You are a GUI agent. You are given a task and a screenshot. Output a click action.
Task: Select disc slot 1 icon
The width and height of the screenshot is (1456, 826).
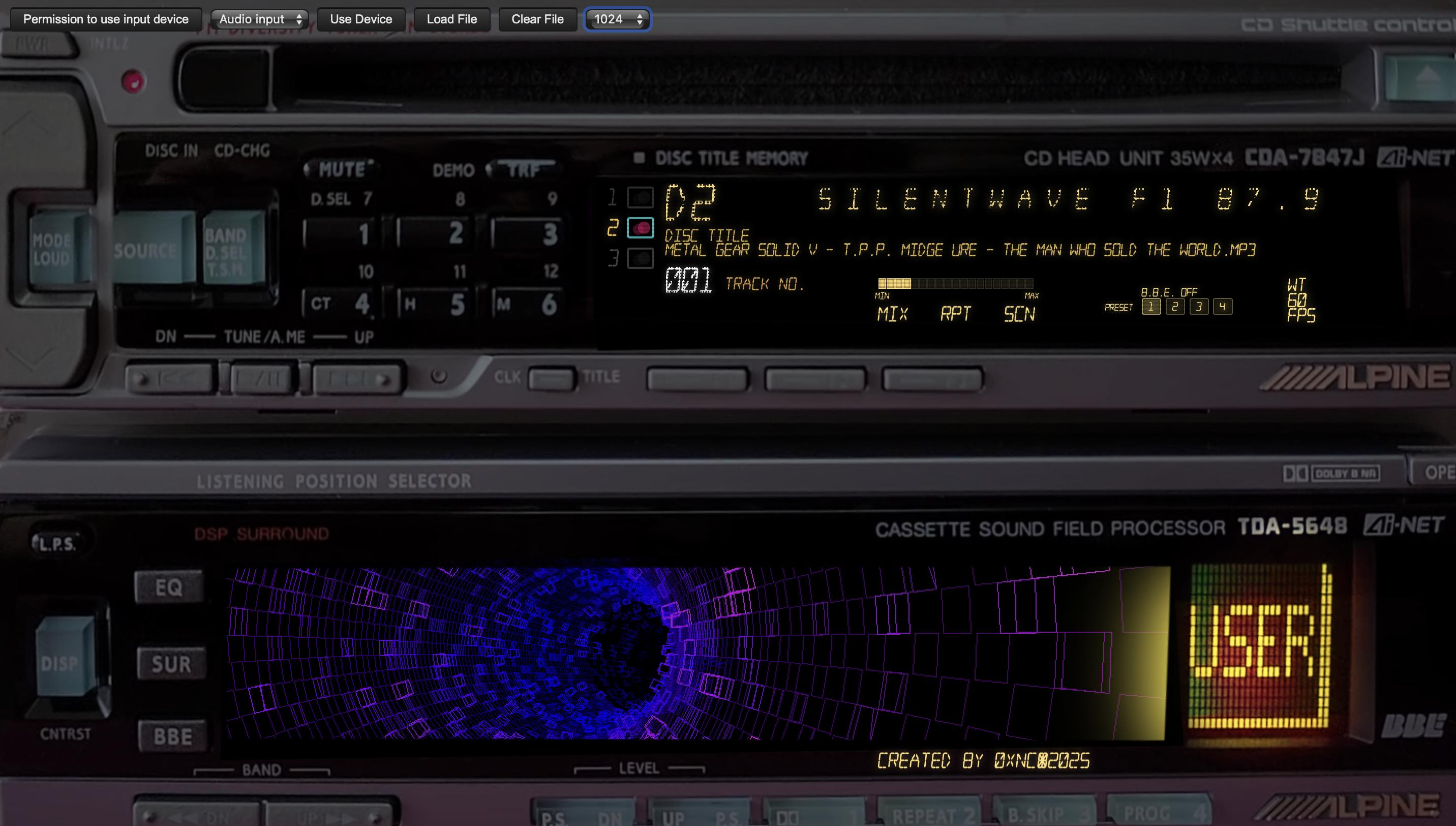coord(640,197)
